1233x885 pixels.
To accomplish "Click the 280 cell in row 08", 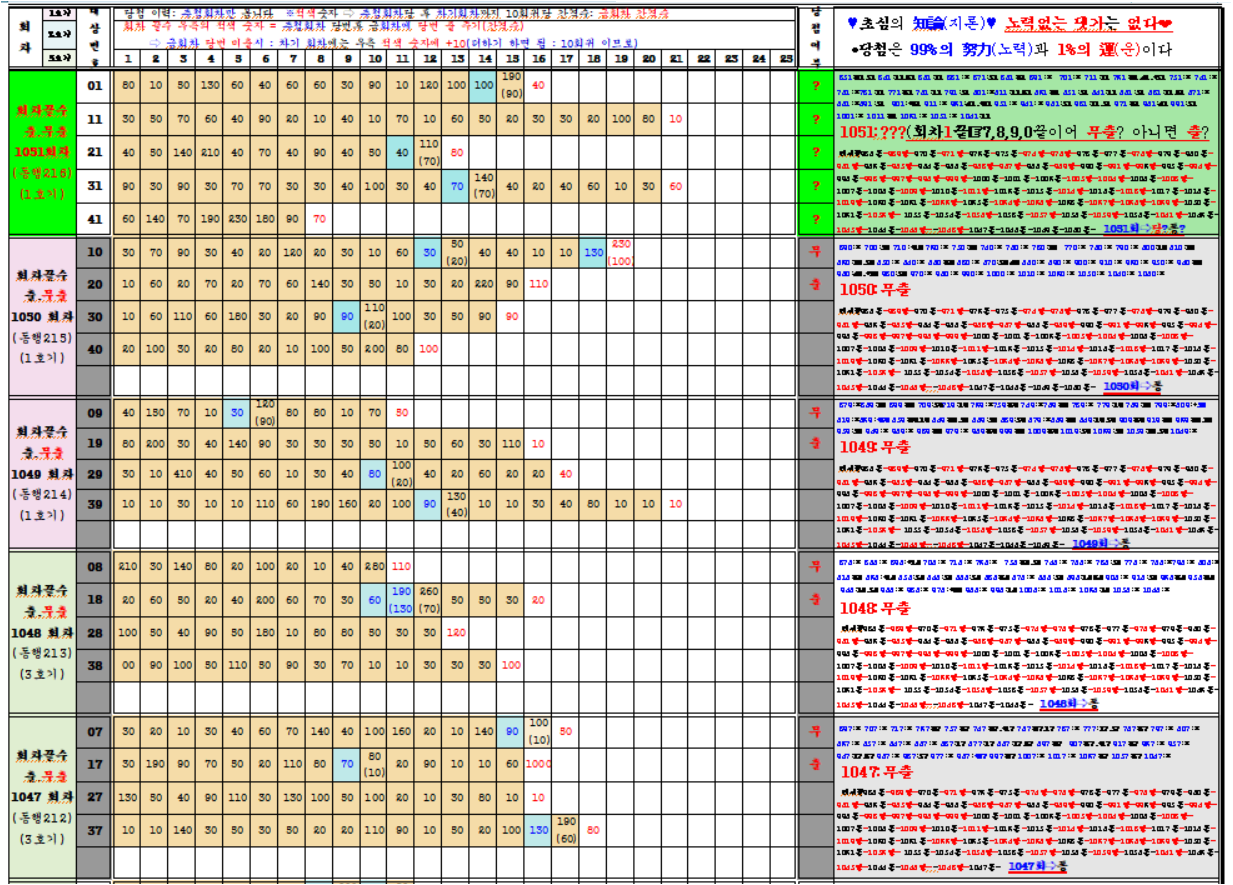I will [374, 567].
